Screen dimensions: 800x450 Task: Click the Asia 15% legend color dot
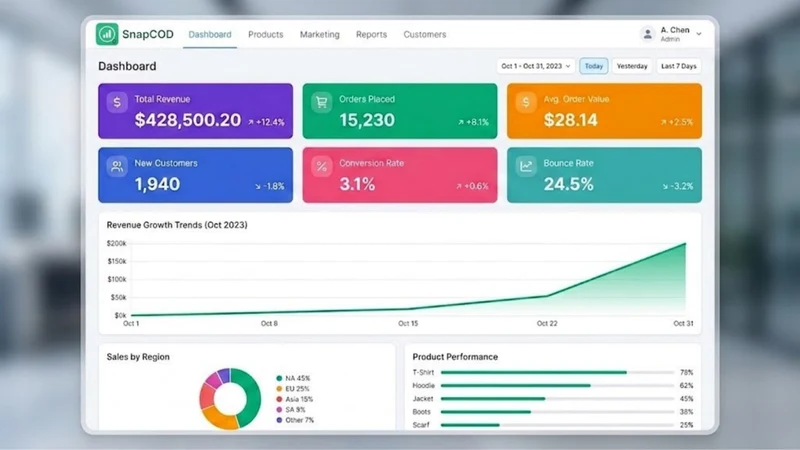pyautogui.click(x=279, y=399)
